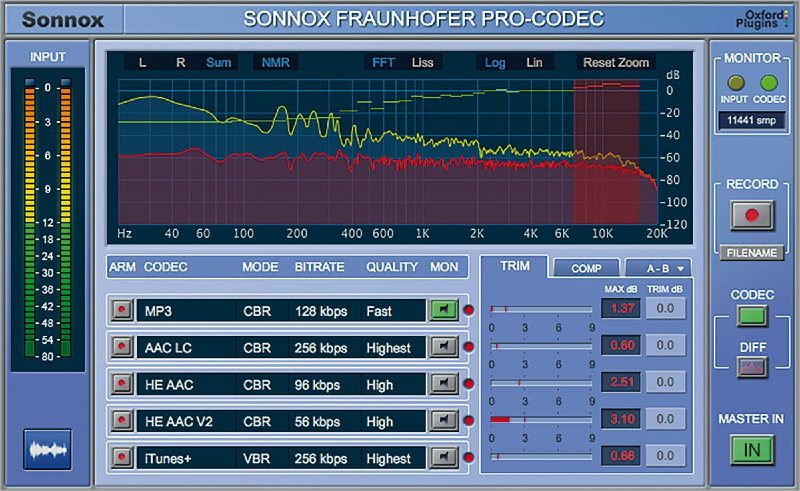The height and width of the screenshot is (491, 800).
Task: Click the BITRATE column header
Action: 319,267
